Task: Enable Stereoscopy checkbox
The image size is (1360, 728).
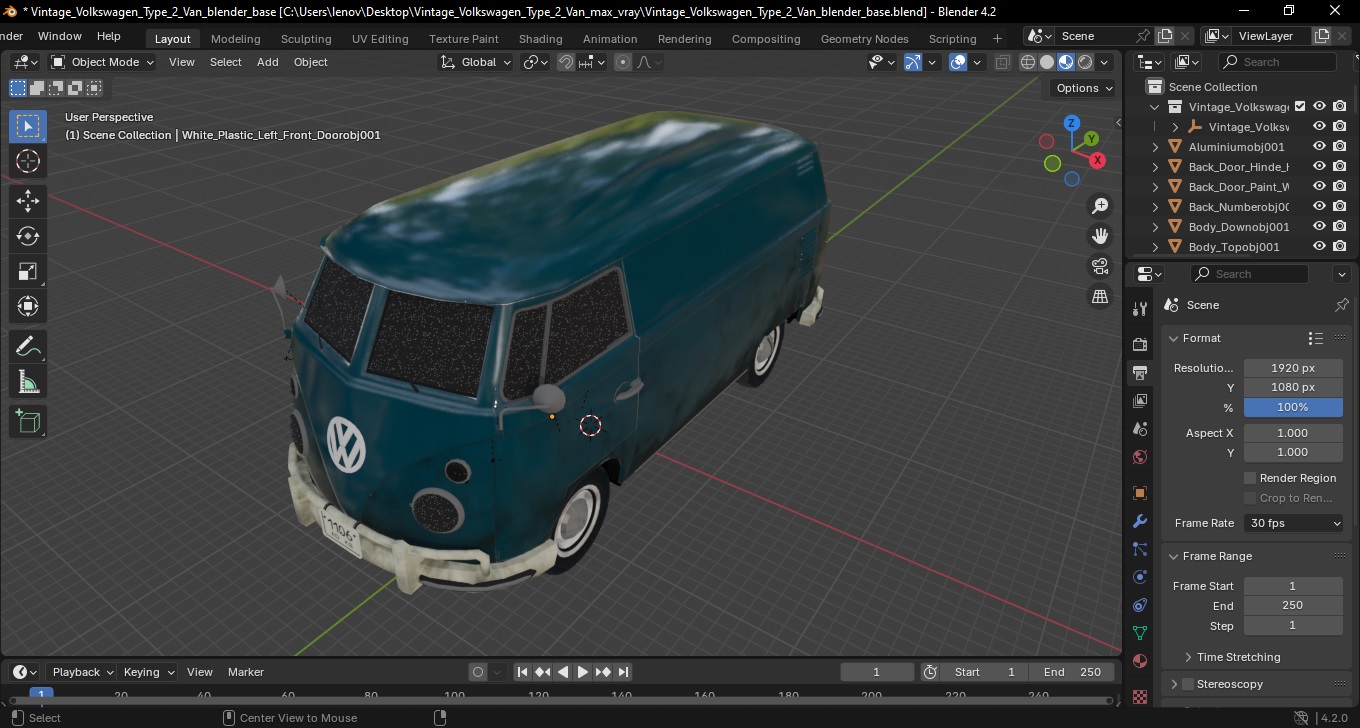Action: click(x=1188, y=684)
